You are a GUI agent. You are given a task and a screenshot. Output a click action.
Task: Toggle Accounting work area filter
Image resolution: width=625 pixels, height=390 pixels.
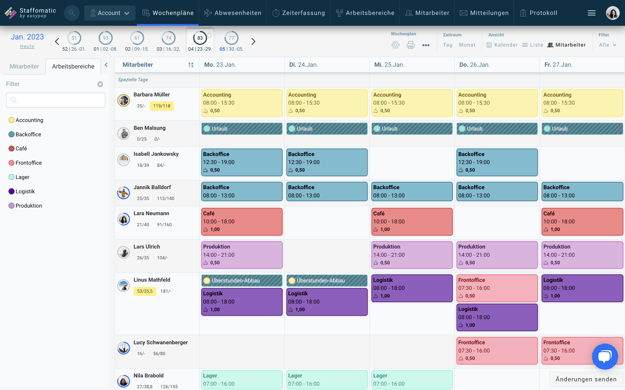coord(26,120)
